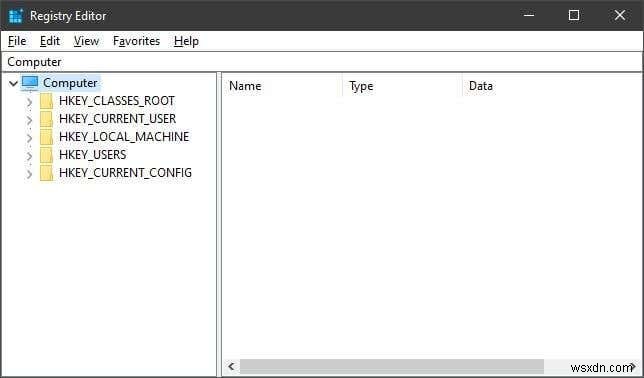The width and height of the screenshot is (644, 378).
Task: Expand the HKEY_CURRENT_USER key
Action: pos(29,120)
